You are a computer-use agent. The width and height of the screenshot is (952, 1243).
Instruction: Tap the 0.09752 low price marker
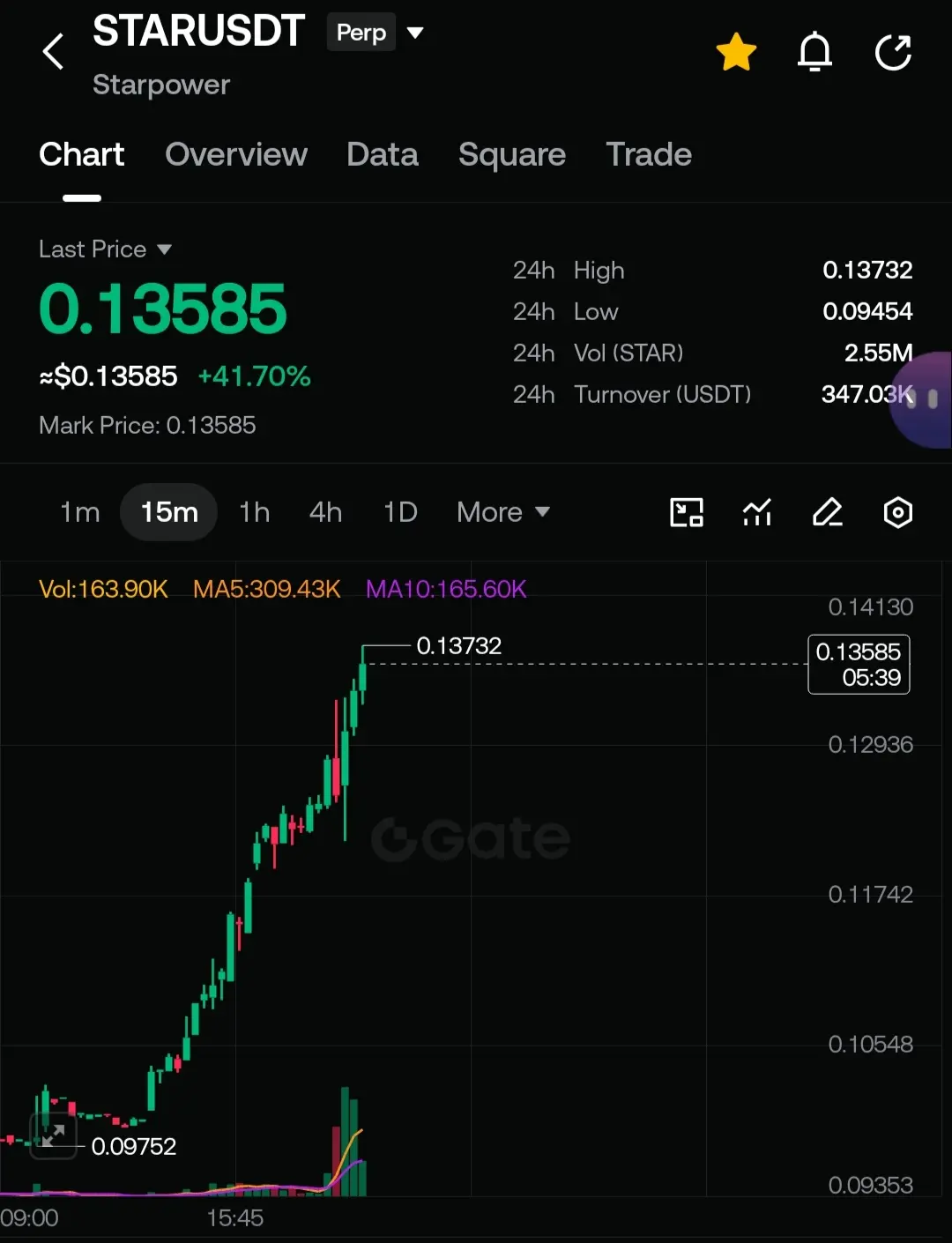[134, 1146]
